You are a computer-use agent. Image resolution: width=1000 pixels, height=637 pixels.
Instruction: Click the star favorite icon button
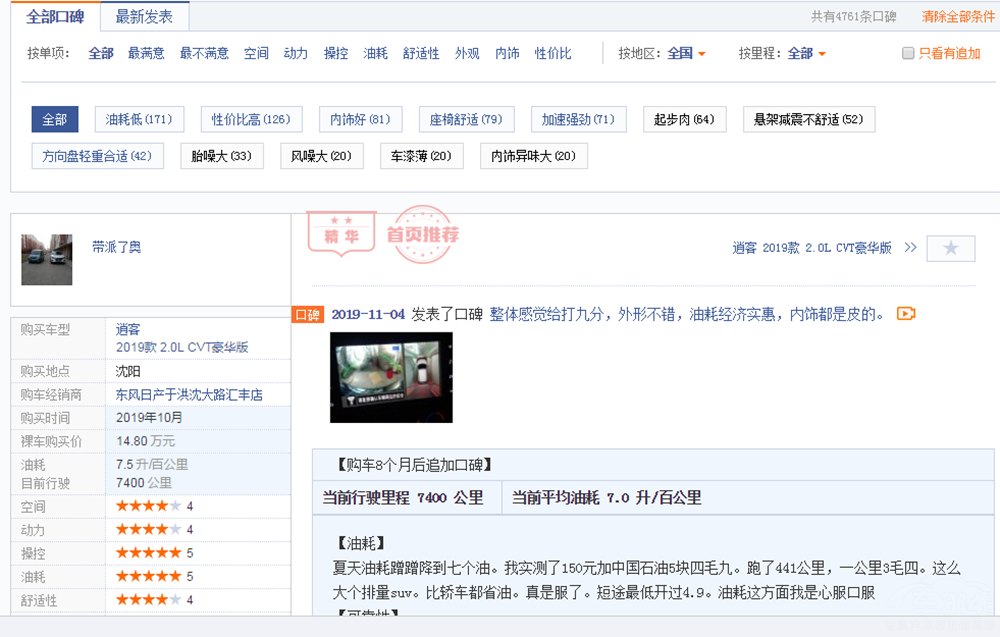pos(950,248)
